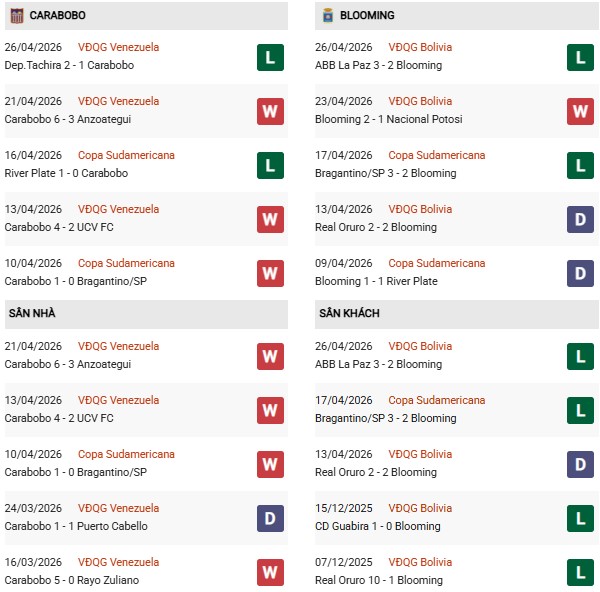Click the D badge for Blooming 1-1 River Plate
The width and height of the screenshot is (600, 592).
tap(580, 273)
